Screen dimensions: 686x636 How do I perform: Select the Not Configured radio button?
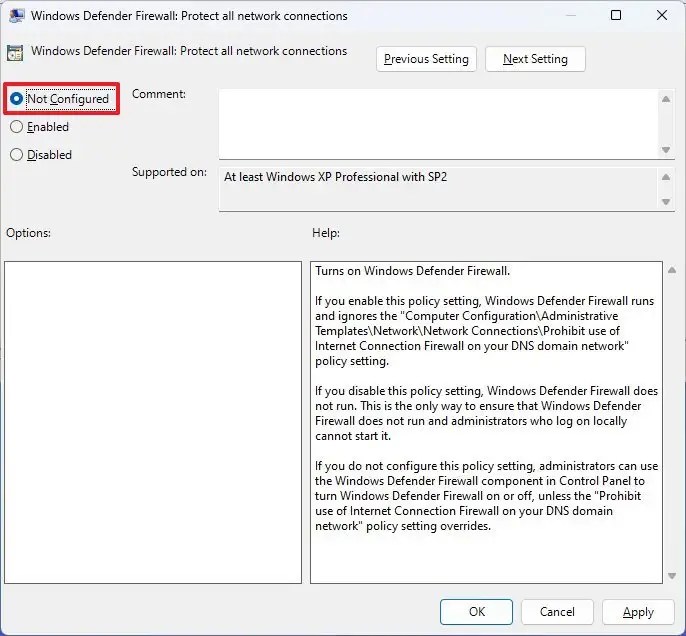17,99
